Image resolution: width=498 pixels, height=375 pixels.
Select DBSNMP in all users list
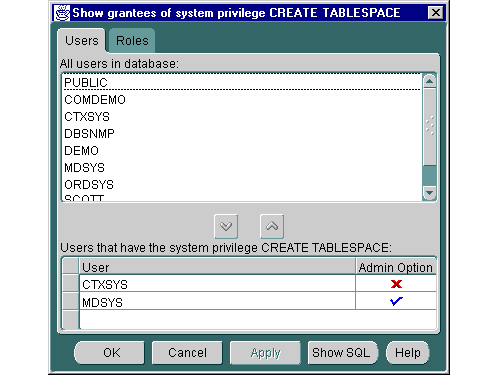[x=242, y=134]
